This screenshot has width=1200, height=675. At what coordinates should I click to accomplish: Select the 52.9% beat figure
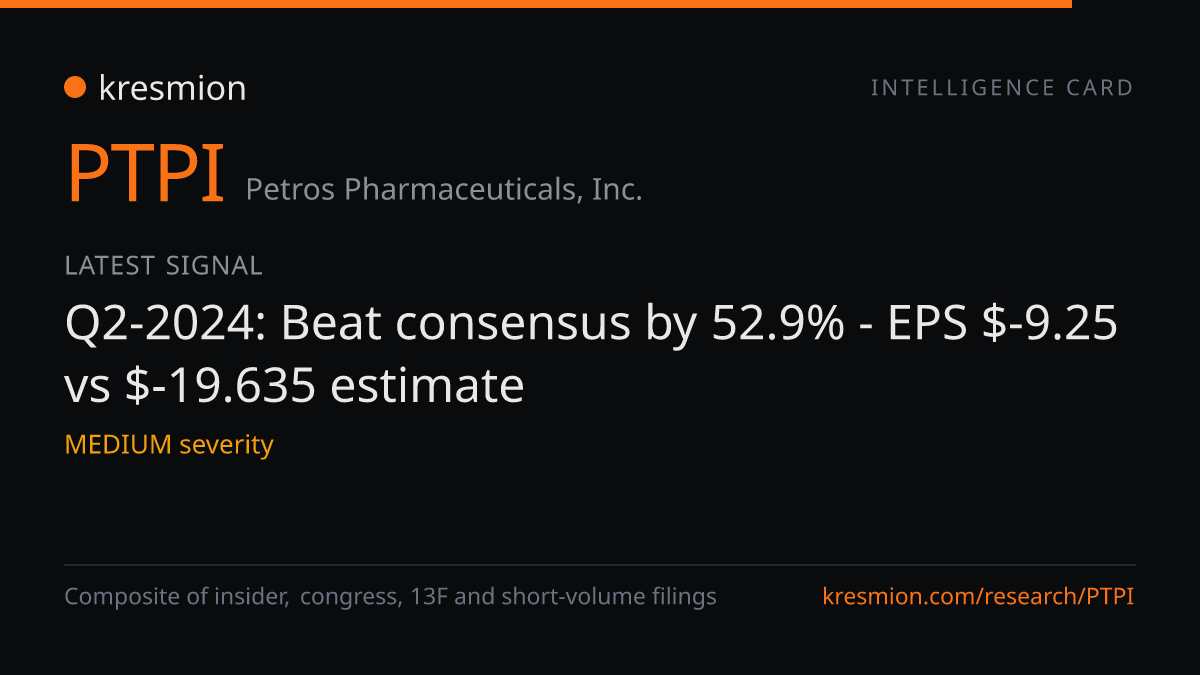pos(777,324)
